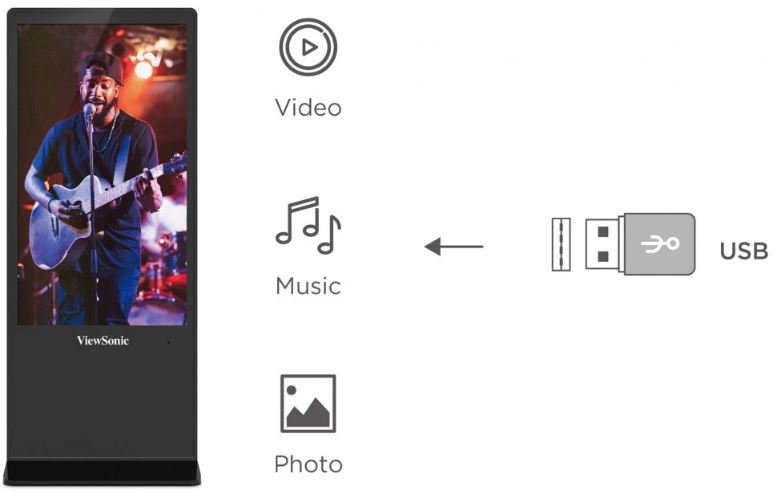
Task: Click the guitarist image on the display
Action: pyautogui.click(x=102, y=175)
